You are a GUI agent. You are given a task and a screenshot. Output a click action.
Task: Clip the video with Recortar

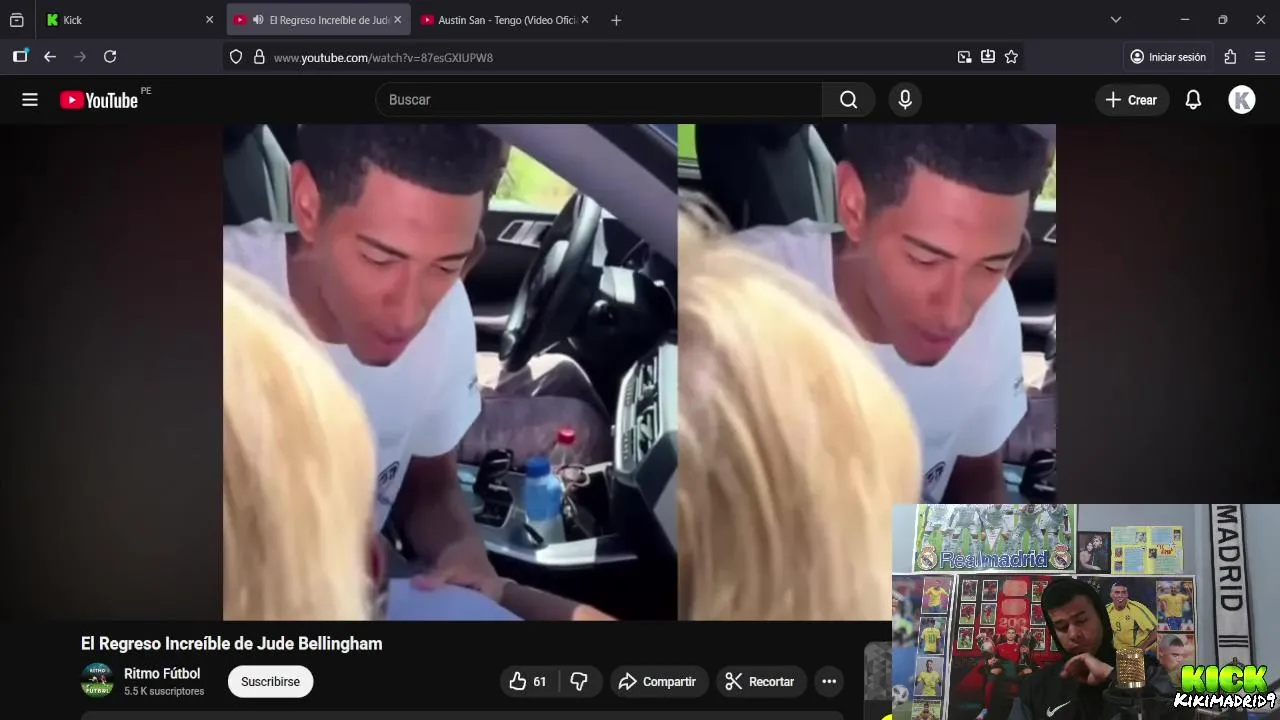point(761,682)
